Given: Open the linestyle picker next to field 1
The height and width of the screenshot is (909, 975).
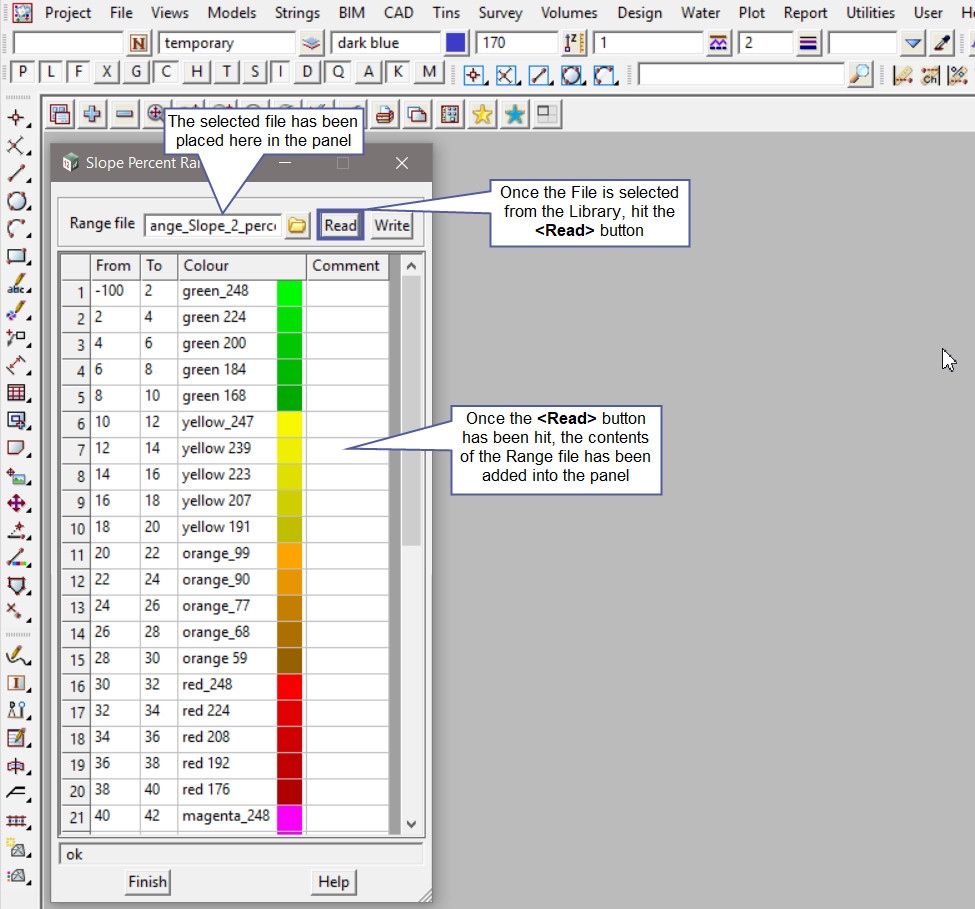Looking at the screenshot, I should point(719,43).
